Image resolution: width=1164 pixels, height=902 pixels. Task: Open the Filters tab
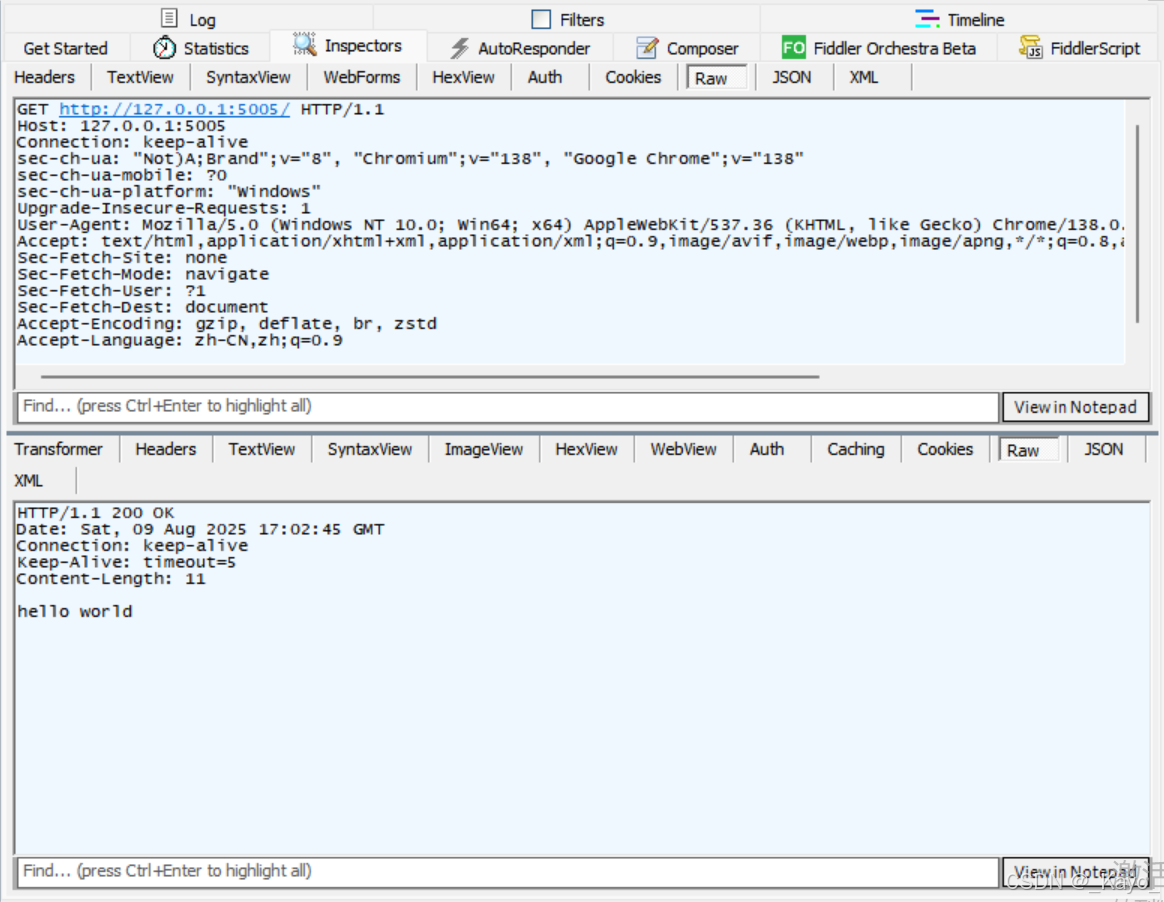pyautogui.click(x=567, y=19)
